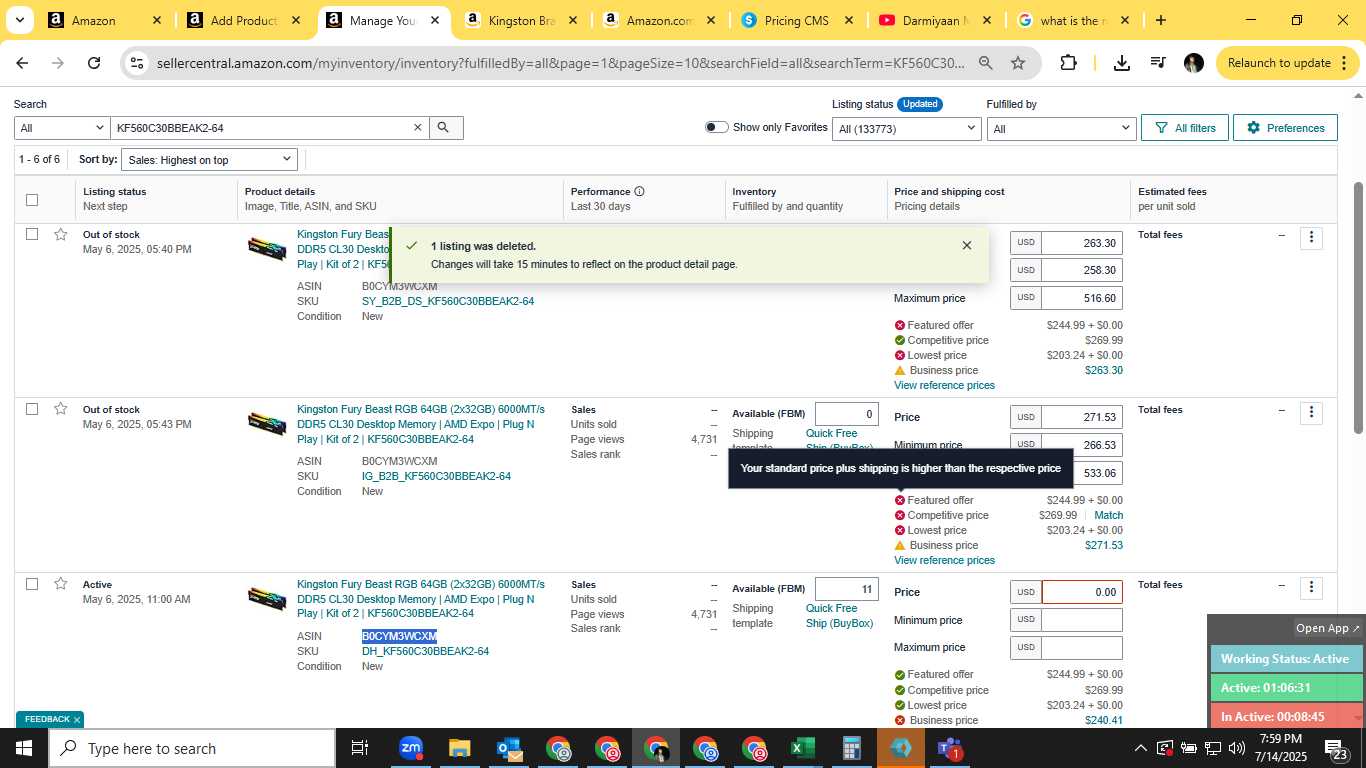The image size is (1366, 768).
Task: Favorite the SY_B2B_DS listing star
Action: [x=61, y=234]
